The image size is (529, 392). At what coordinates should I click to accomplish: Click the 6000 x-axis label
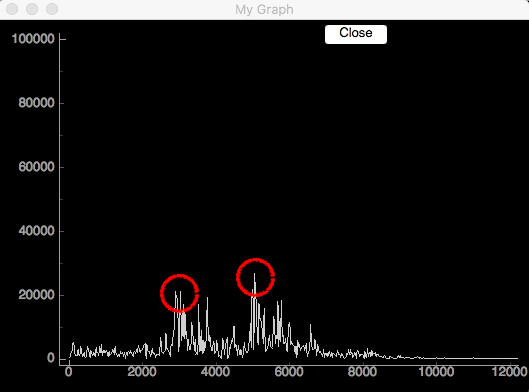[x=289, y=372]
